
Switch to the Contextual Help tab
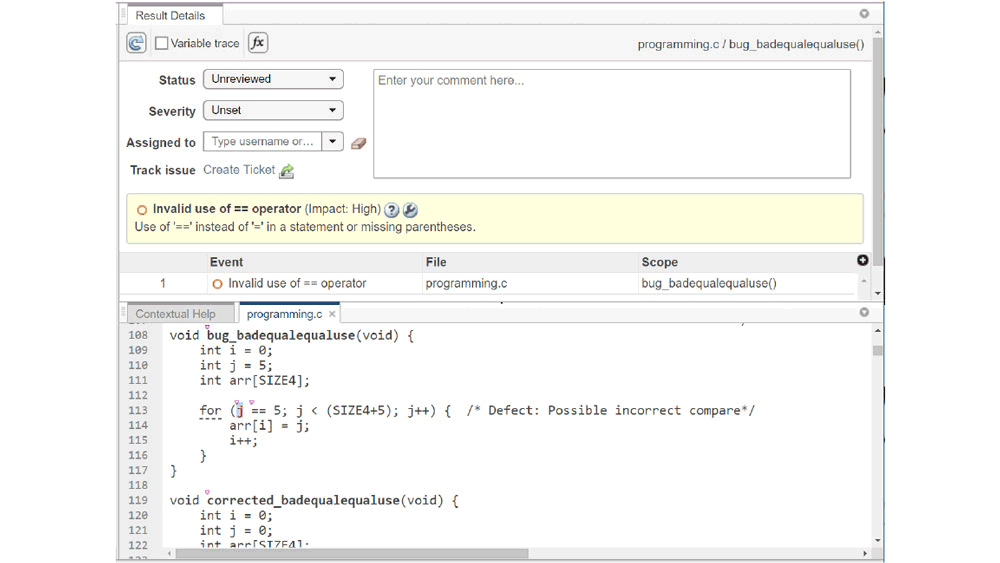(x=176, y=314)
